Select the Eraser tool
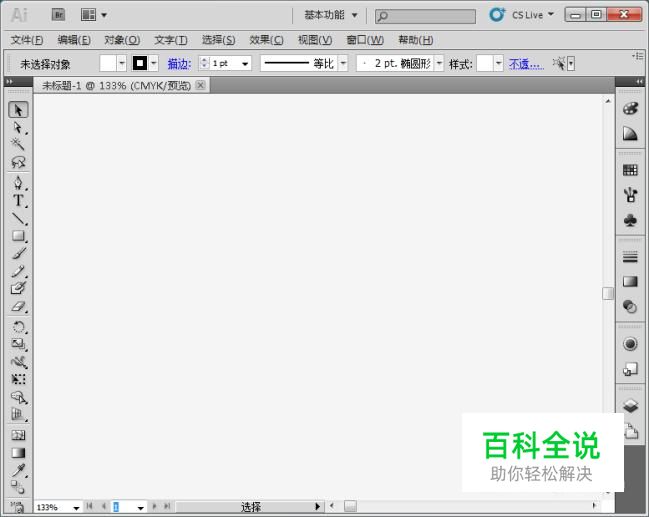The image size is (649, 517). tap(18, 306)
